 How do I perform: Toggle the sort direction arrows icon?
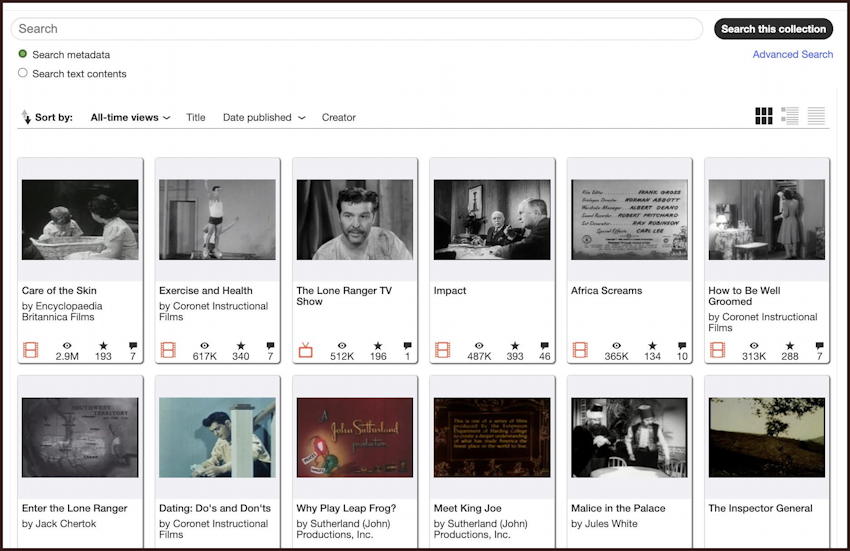[x=25, y=117]
